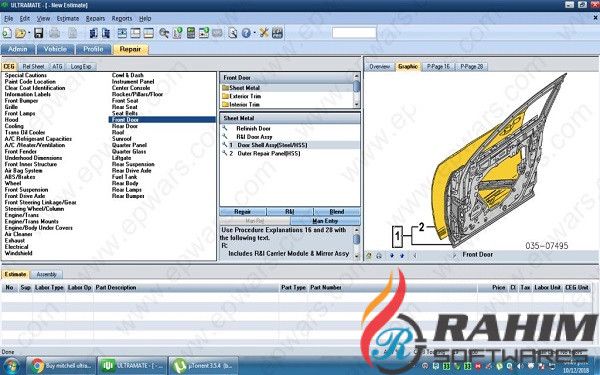Switch to the Assembly tab

(46, 274)
